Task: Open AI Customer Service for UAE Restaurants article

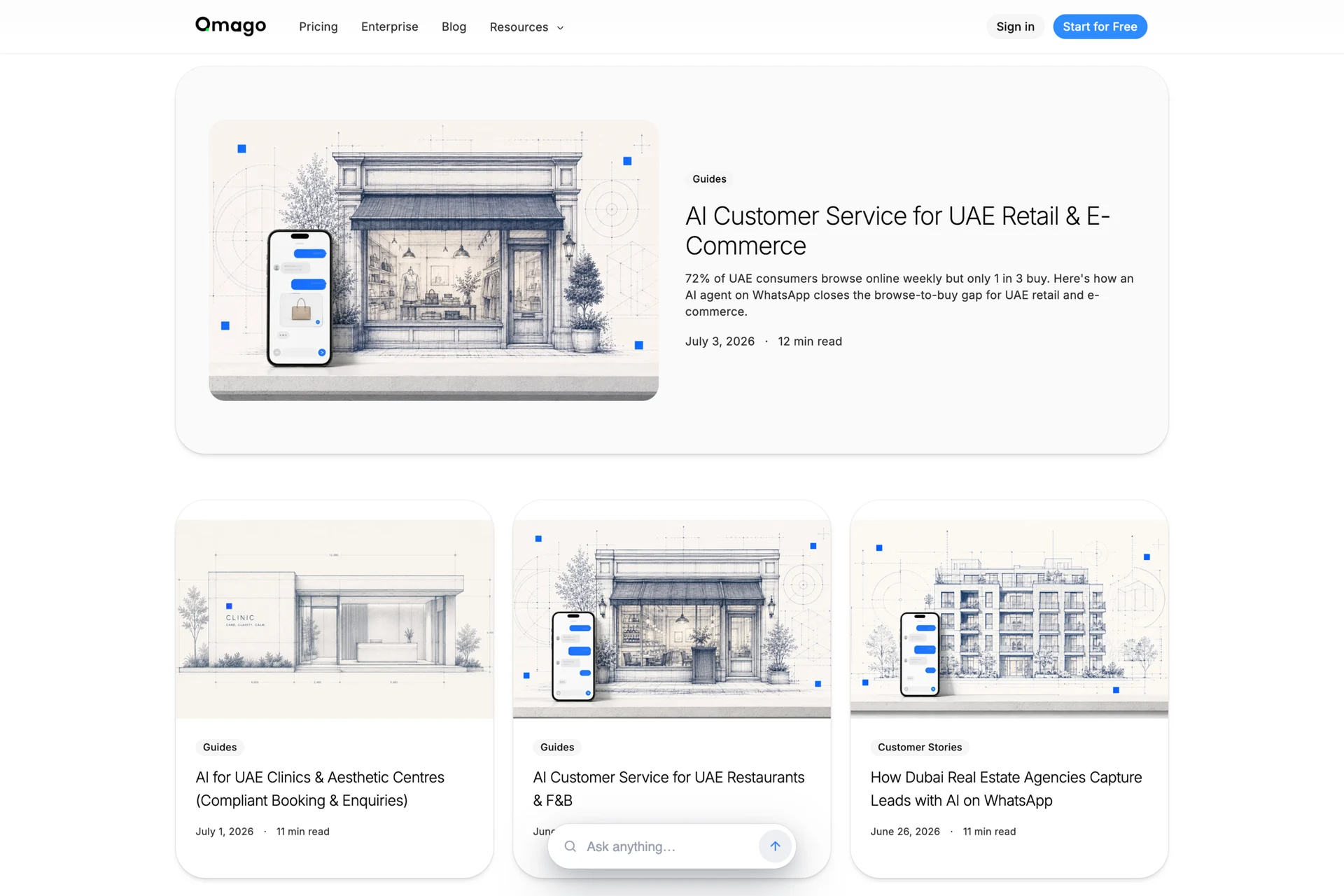Action: tap(668, 789)
